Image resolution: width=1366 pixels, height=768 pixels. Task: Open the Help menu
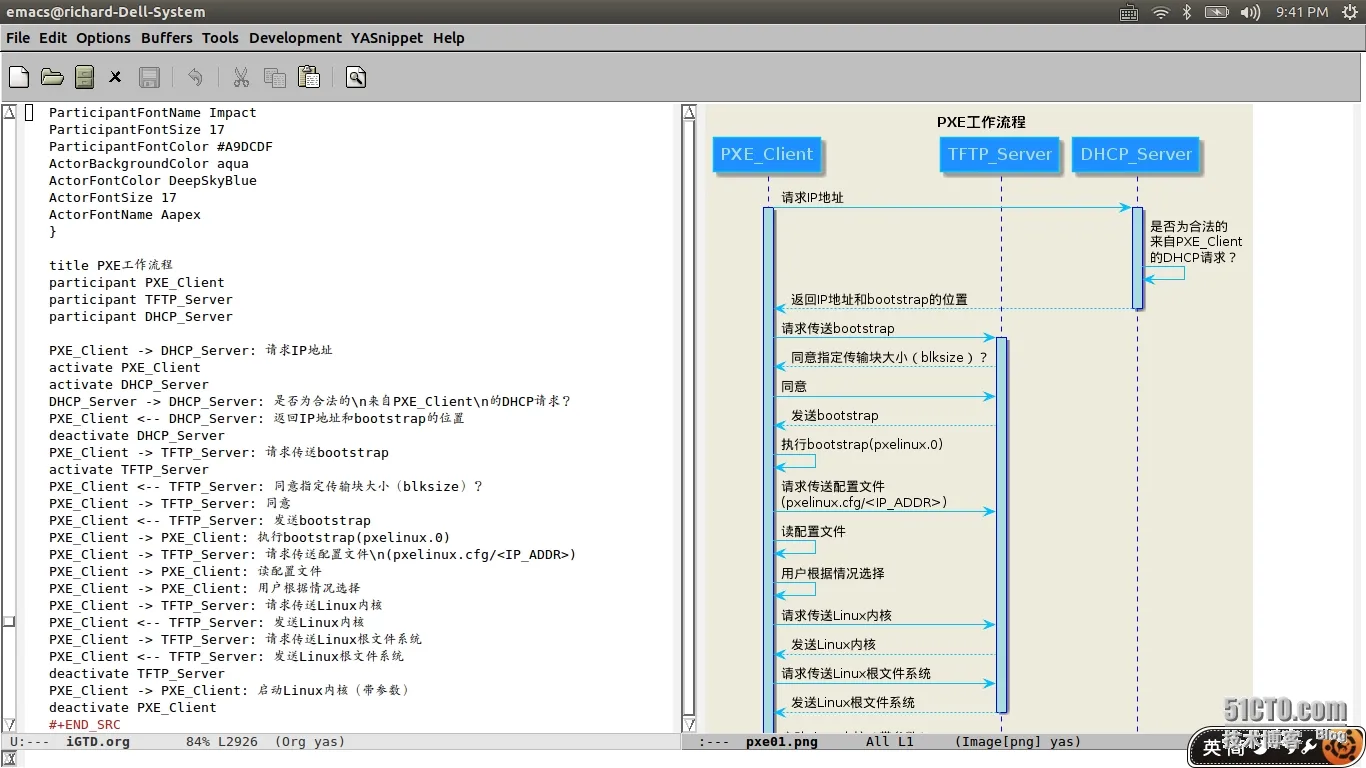pos(449,38)
